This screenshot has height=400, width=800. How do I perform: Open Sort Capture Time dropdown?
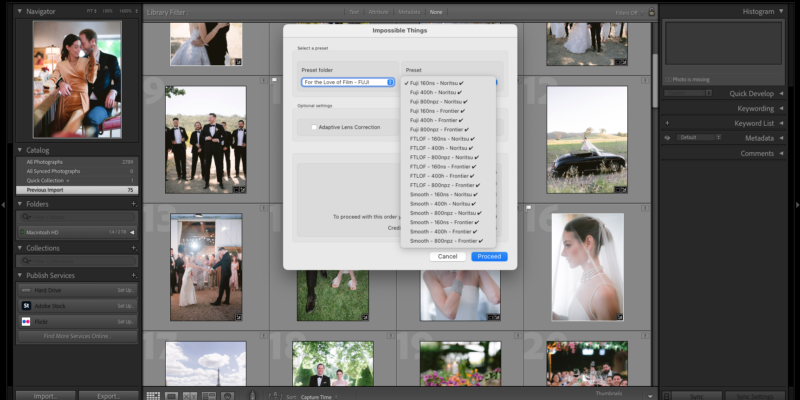pyautogui.click(x=319, y=397)
